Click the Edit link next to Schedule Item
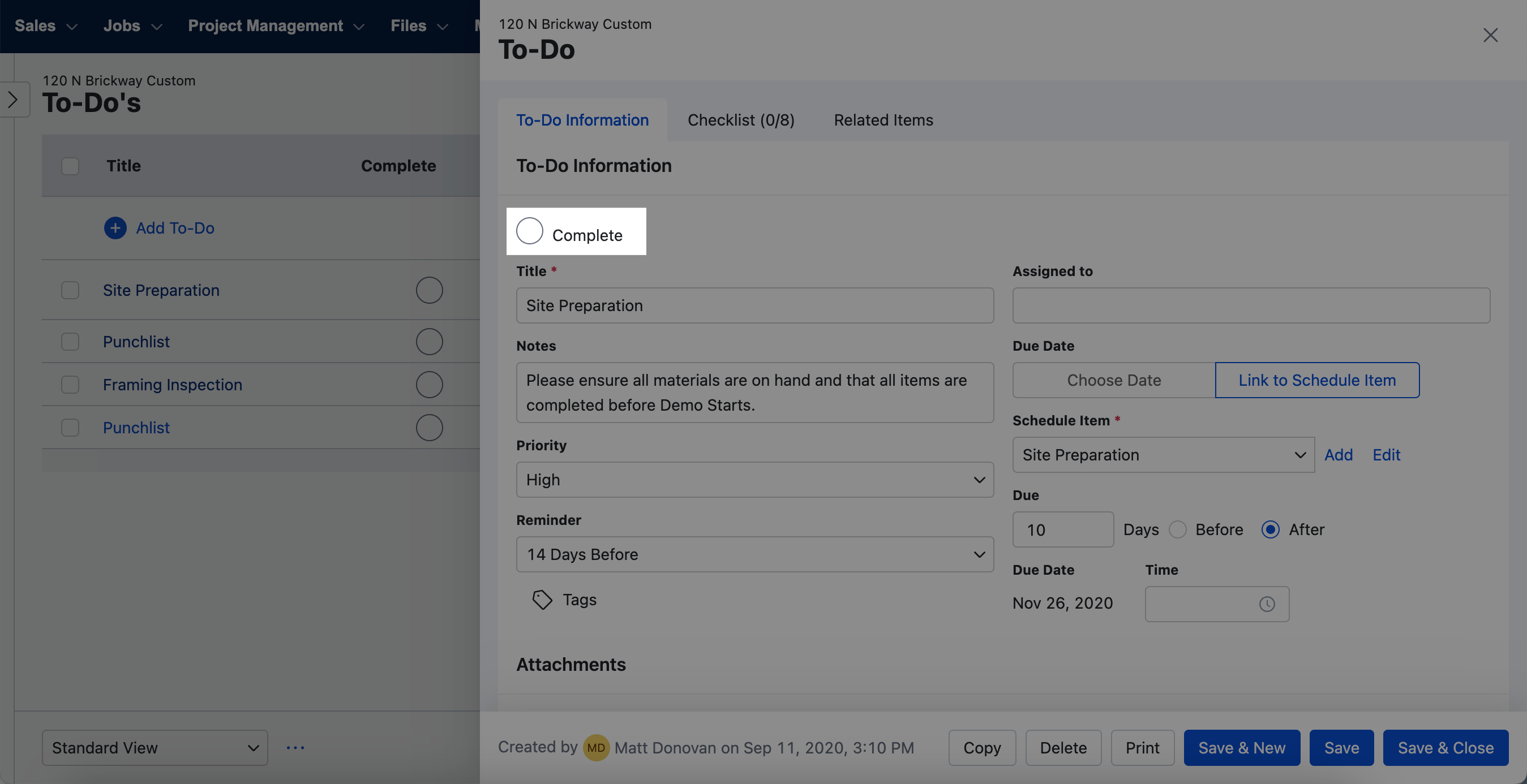This screenshot has height=784, width=1527. (1386, 455)
